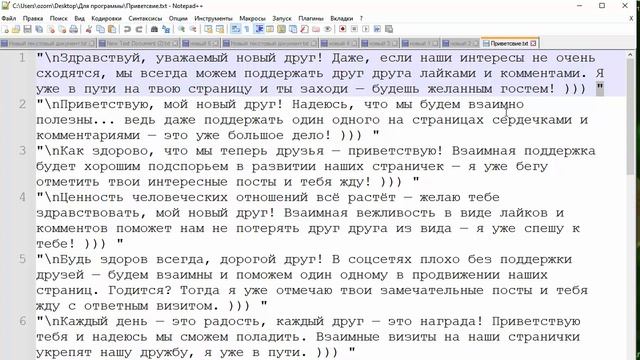Click the Copy toolbar icon
This screenshot has width=640, height=360.
(100, 29)
